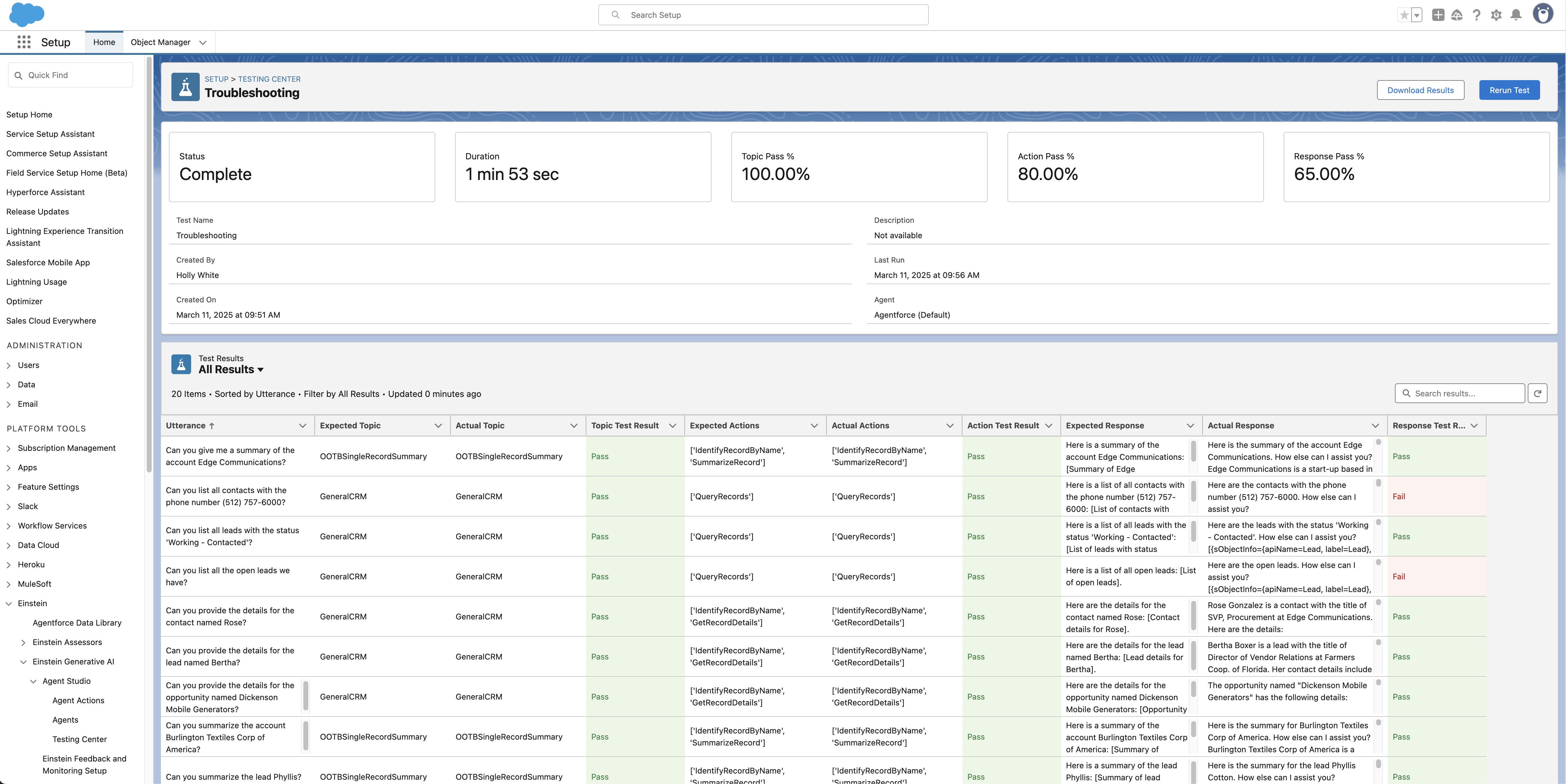Open the All Results filter dropdown
This screenshot has height=784, width=1566.
pyautogui.click(x=260, y=370)
